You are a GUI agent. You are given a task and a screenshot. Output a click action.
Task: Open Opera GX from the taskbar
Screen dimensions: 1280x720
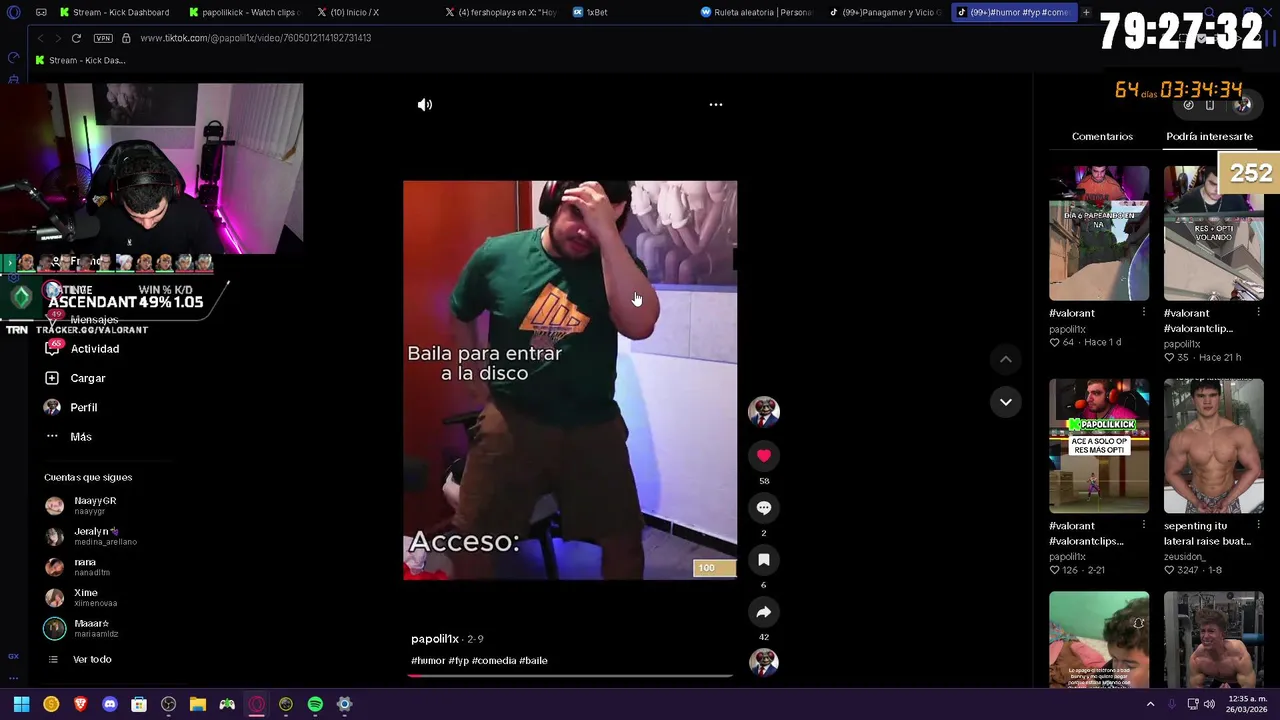(x=256, y=704)
